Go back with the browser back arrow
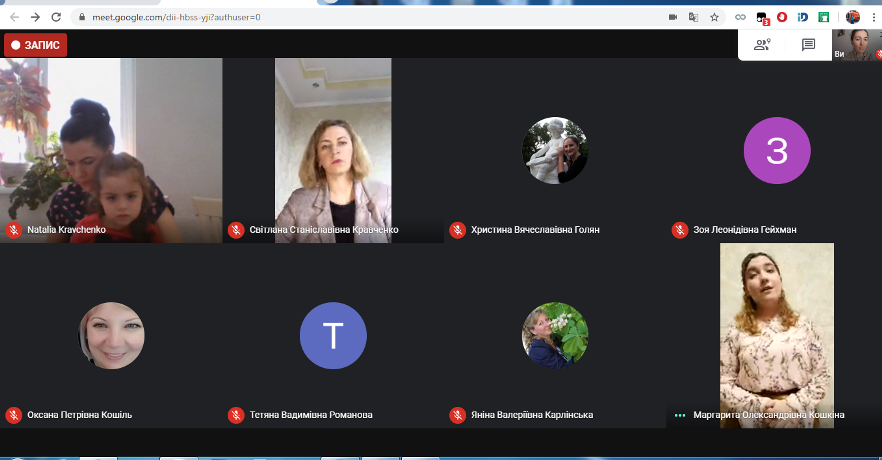 (15, 17)
